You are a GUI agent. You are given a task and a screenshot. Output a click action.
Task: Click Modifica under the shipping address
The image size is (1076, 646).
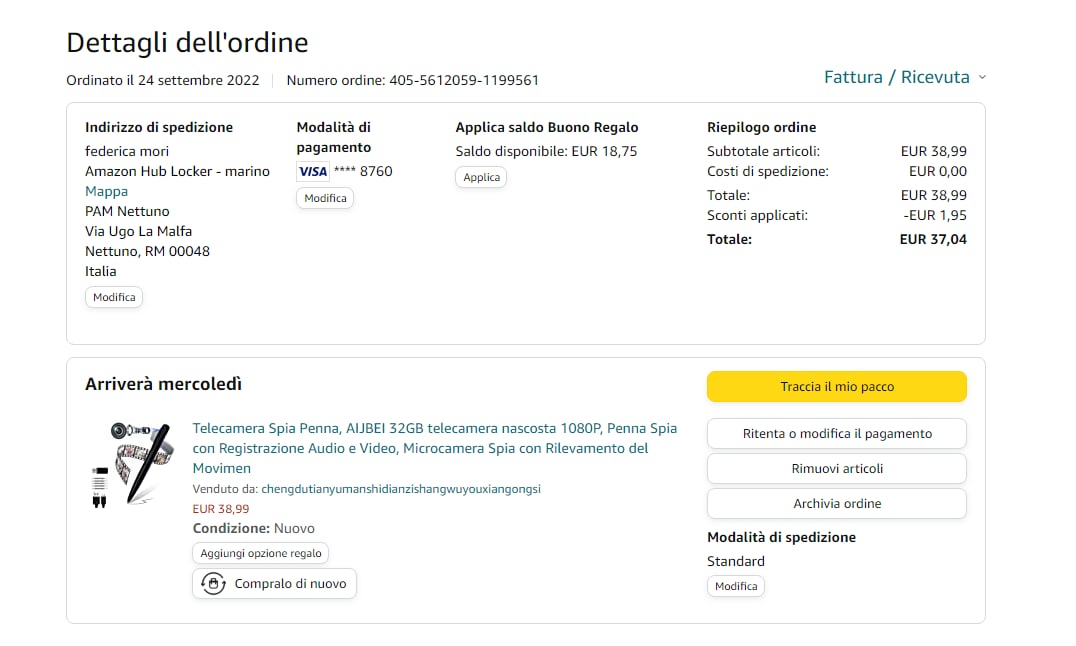114,297
